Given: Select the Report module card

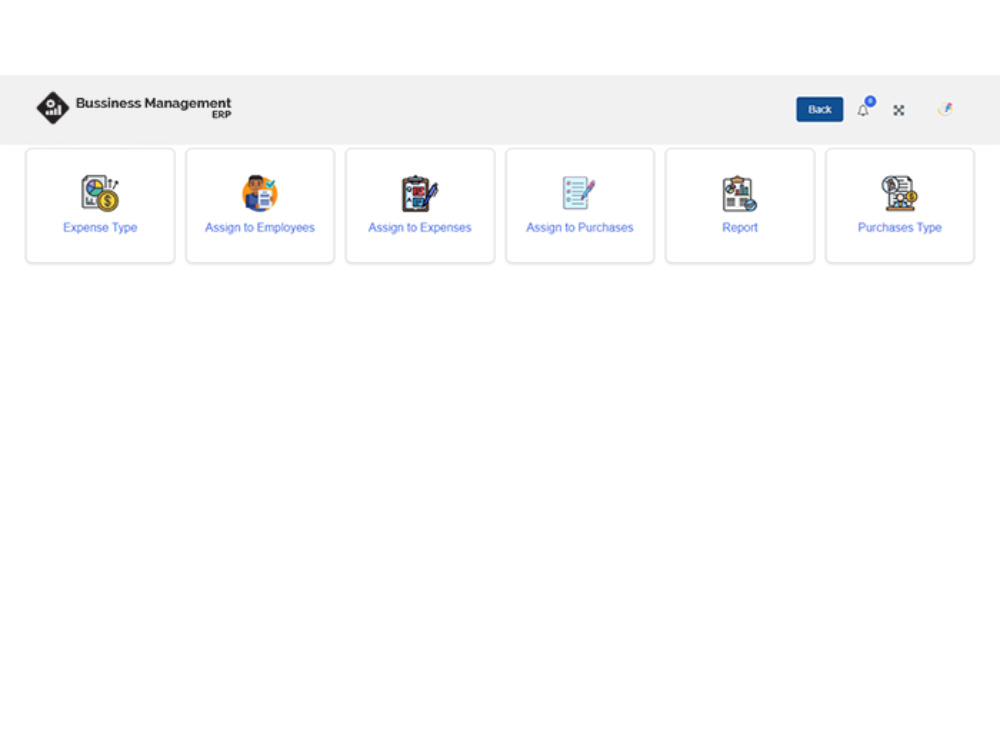Looking at the screenshot, I should point(740,205).
